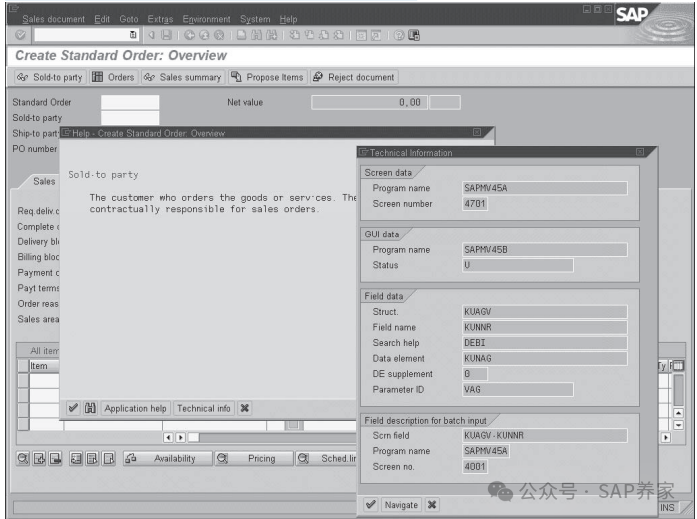The image size is (697, 519).
Task: Click the Cancel X icon in the standard toolbar
Action: click(219, 35)
